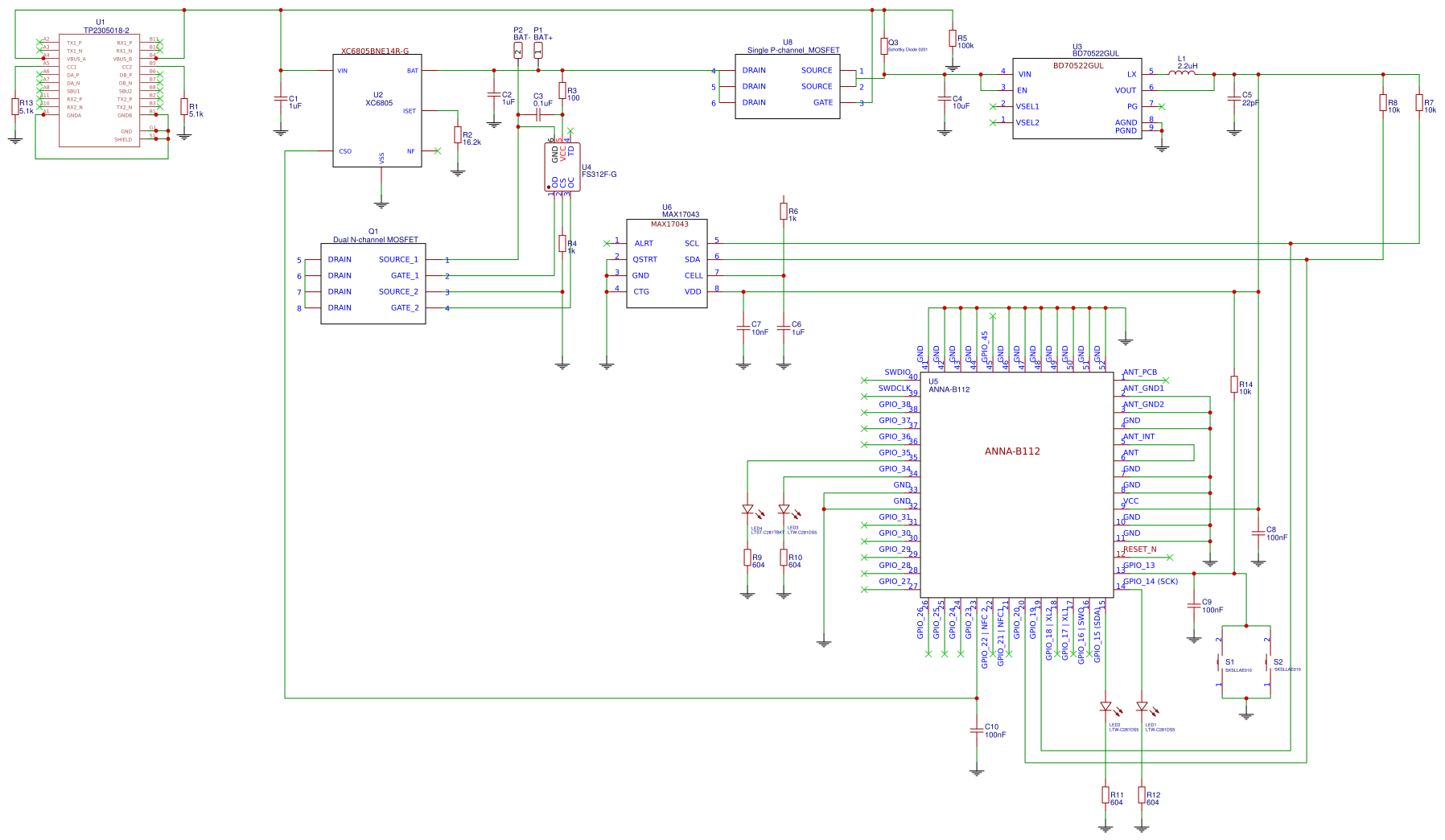The image size is (1445, 840).
Task: Select capacitor C10 100nF symbol
Action: 977,732
